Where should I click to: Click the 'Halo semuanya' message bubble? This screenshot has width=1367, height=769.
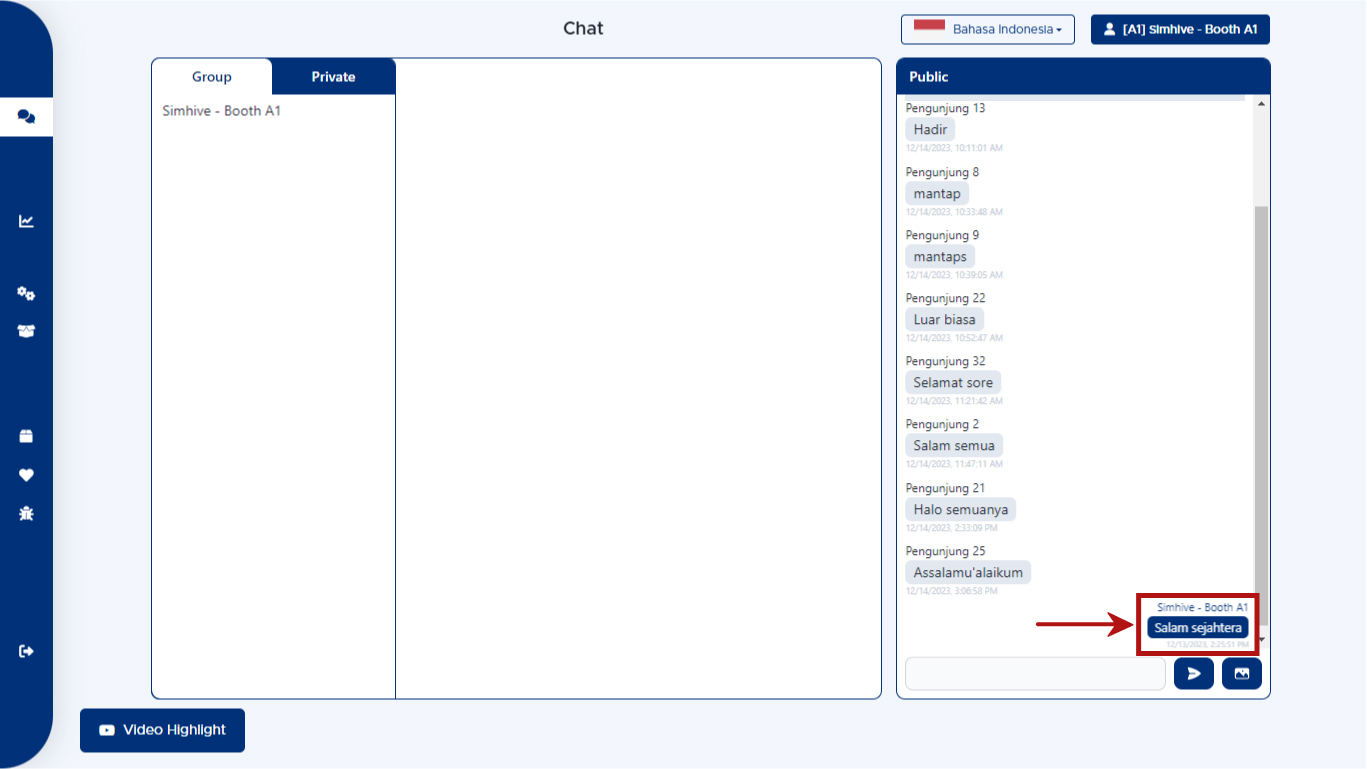961,510
